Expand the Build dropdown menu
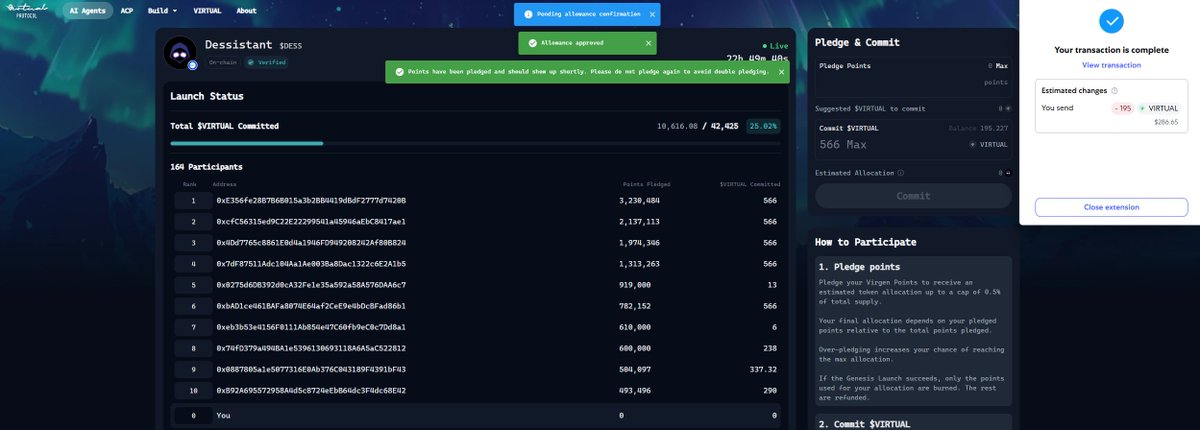1200x430 pixels. point(160,11)
